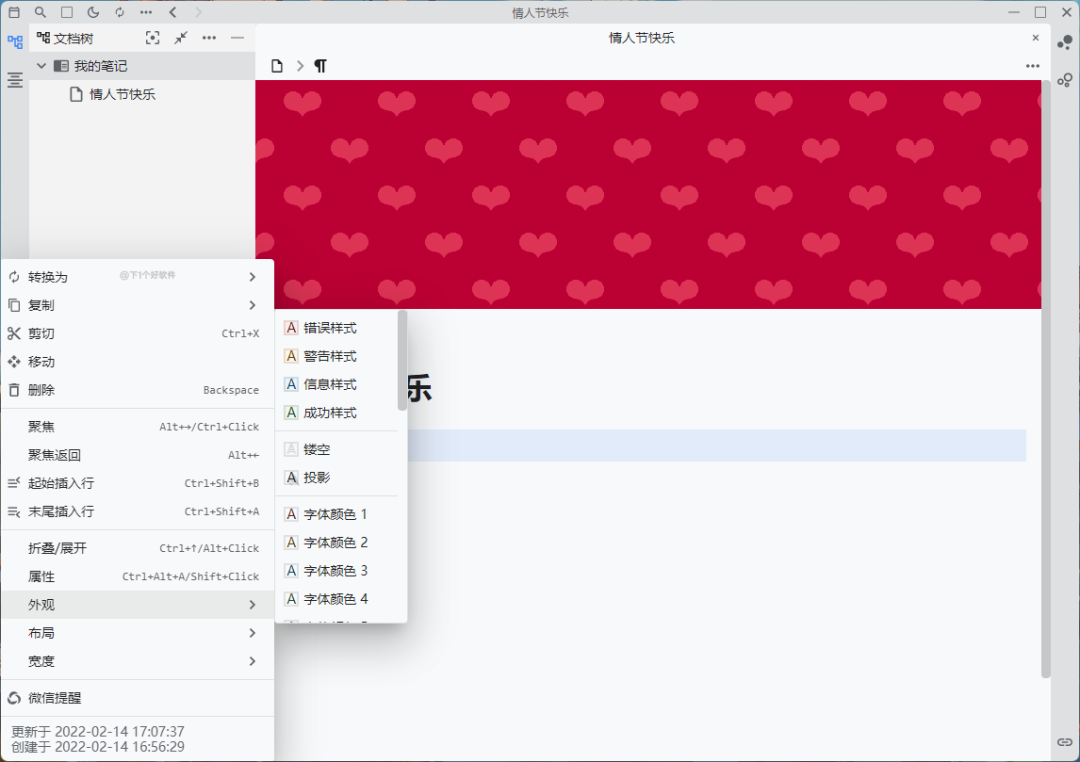Expand the 复制 submenu
The width and height of the screenshot is (1080, 762).
point(137,305)
